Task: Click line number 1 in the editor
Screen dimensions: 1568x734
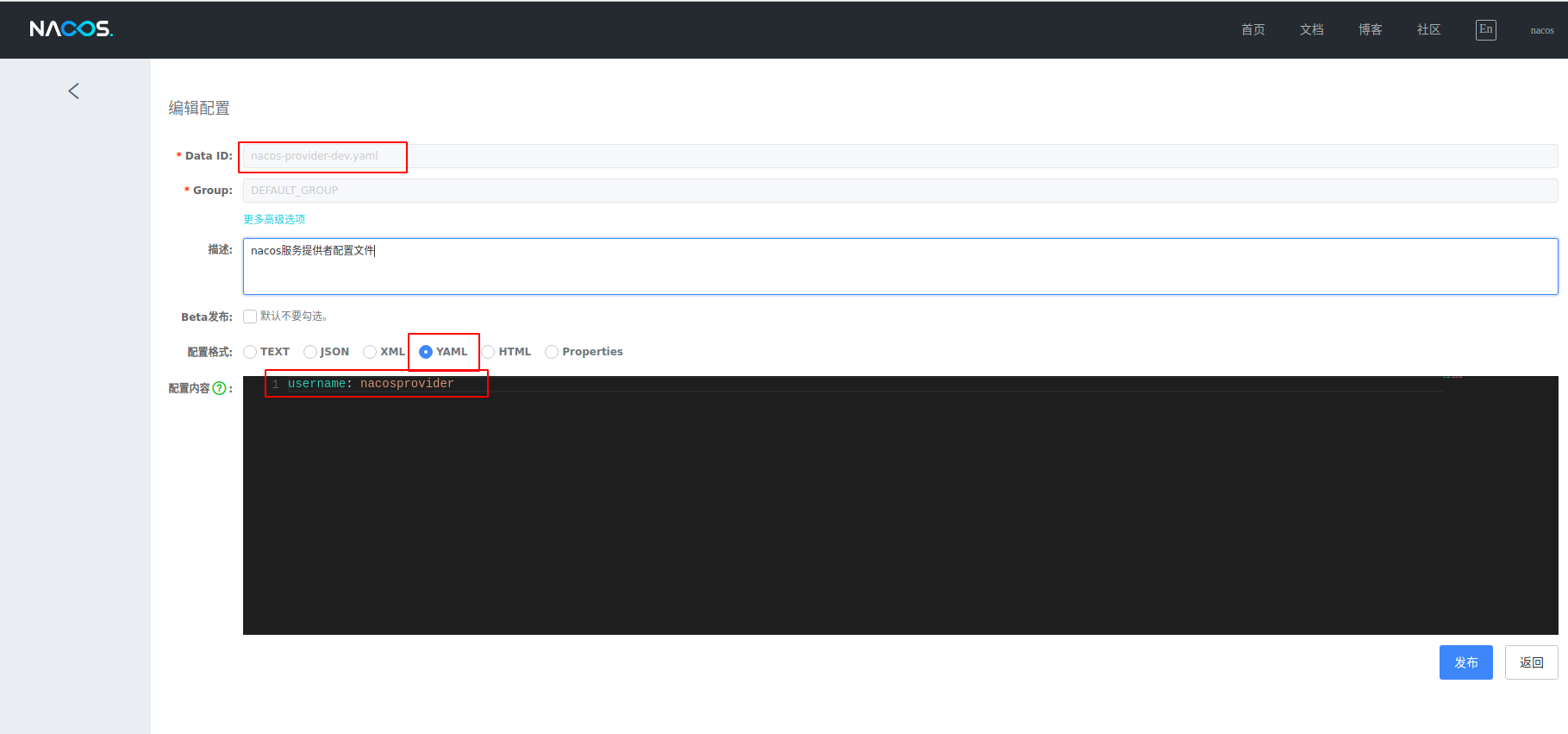Action: (x=276, y=385)
